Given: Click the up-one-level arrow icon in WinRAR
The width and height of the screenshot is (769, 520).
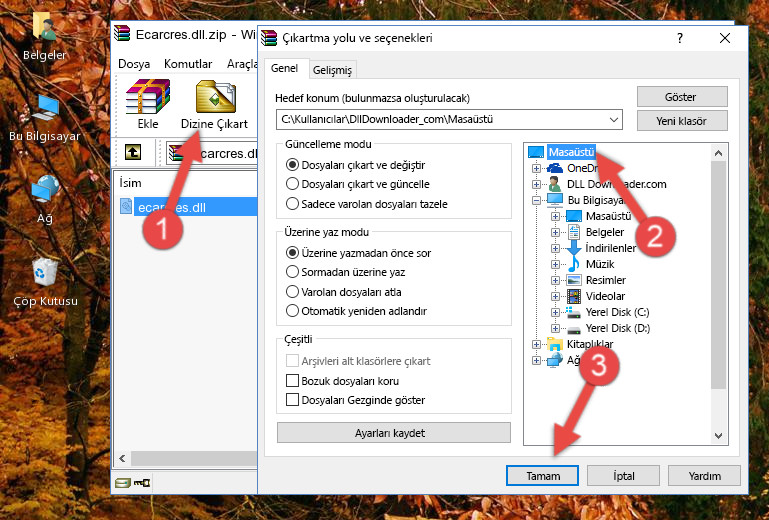Looking at the screenshot, I should pyautogui.click(x=133, y=153).
